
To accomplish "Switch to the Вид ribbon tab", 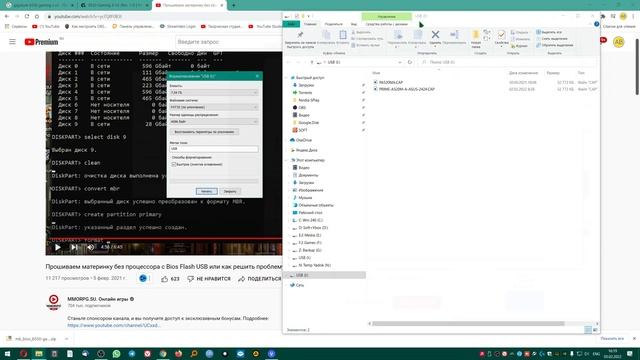I will 353,24.
